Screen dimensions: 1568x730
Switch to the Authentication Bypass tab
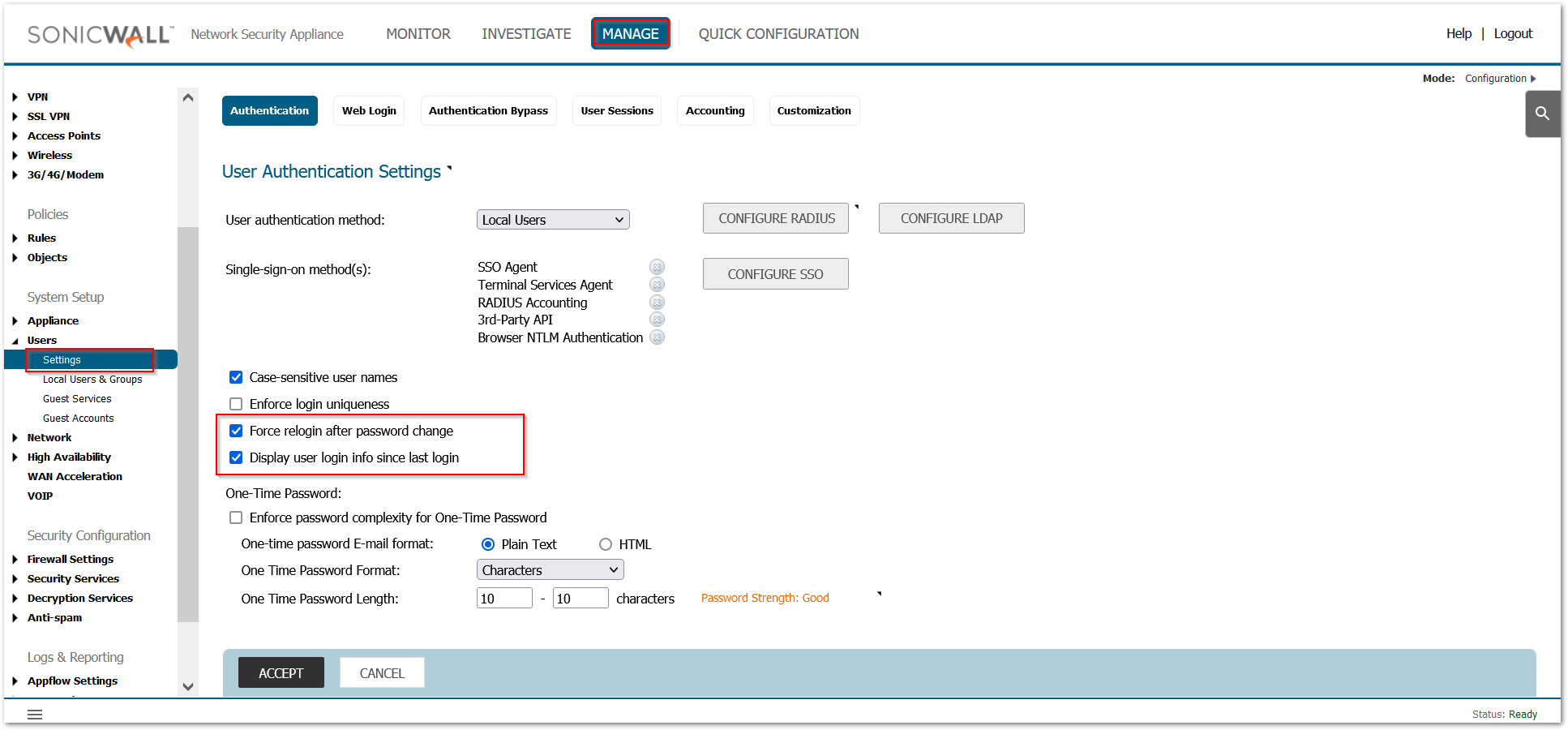click(x=488, y=110)
